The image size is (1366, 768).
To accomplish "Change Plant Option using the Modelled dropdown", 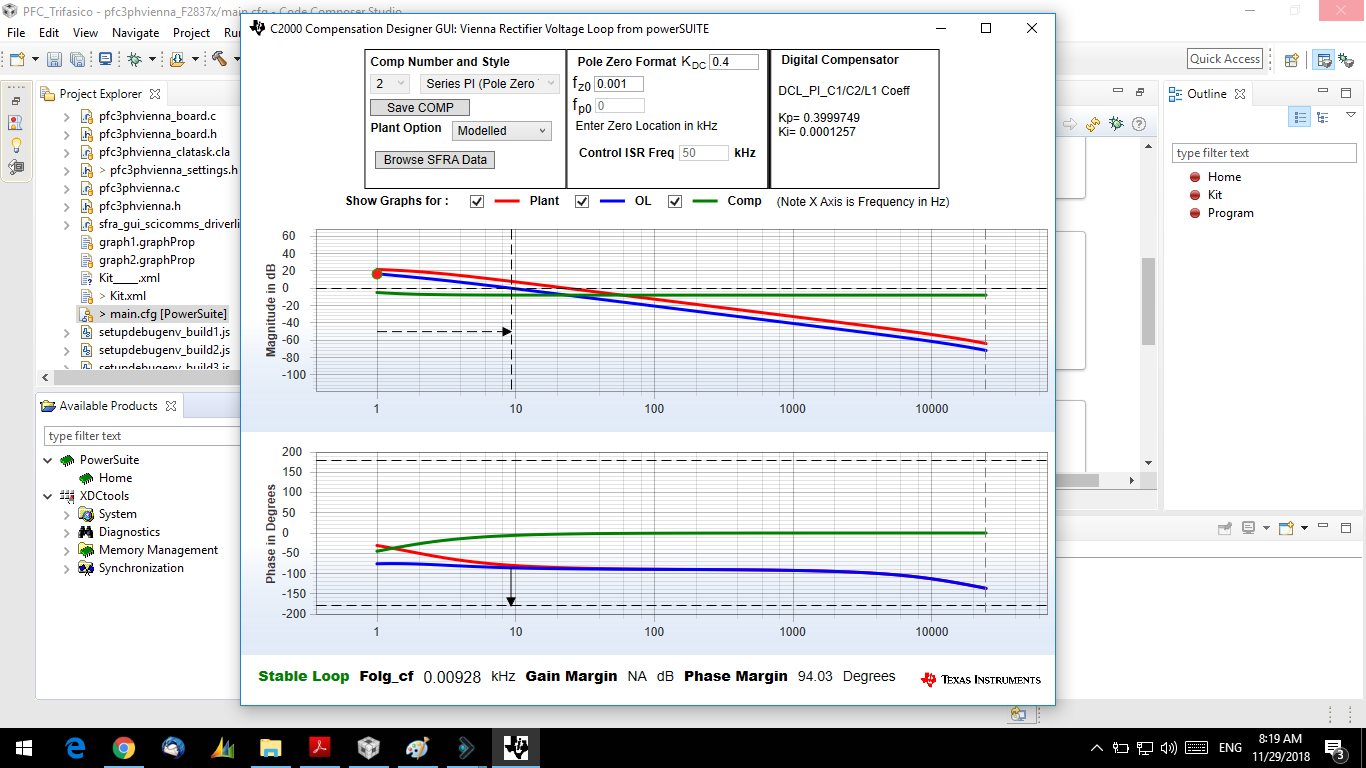I will pos(501,130).
